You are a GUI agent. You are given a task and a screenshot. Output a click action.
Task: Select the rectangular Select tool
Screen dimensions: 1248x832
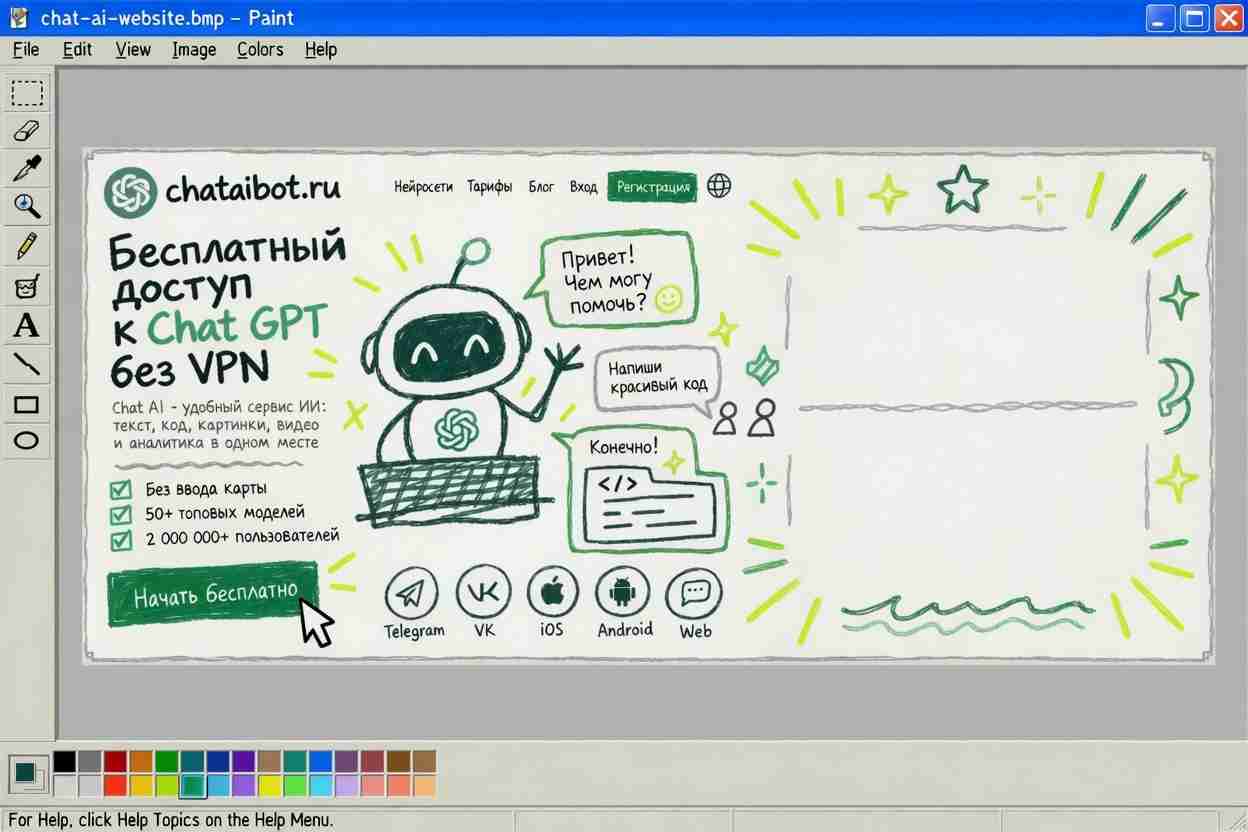pyautogui.click(x=27, y=93)
